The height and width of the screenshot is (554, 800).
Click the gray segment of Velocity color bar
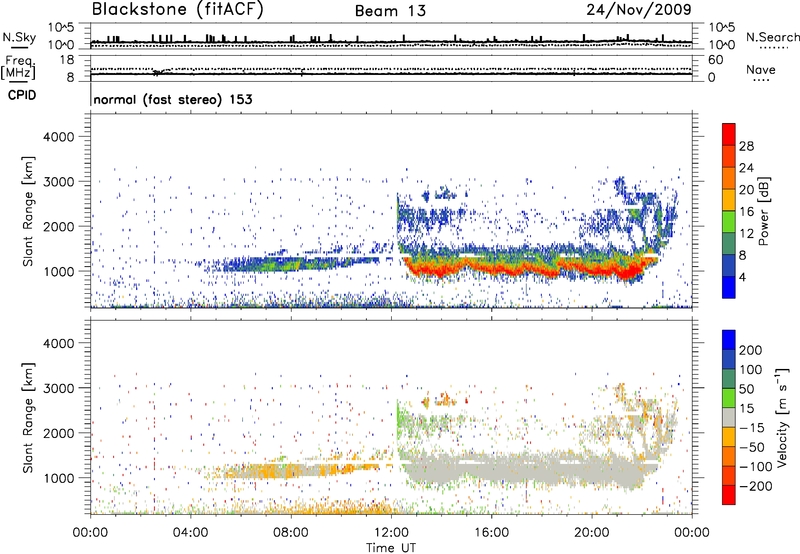(729, 418)
